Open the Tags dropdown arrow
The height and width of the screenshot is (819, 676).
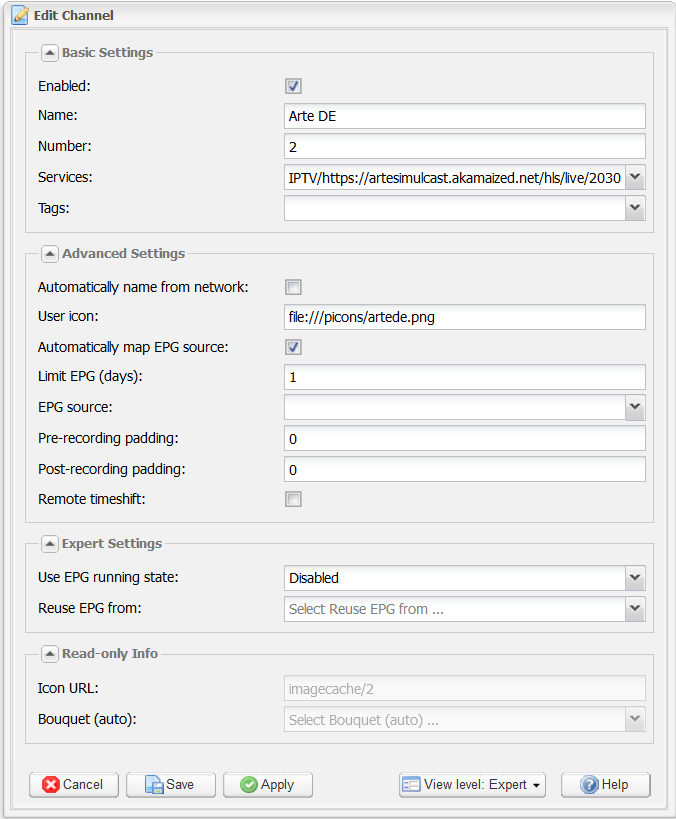tap(635, 208)
